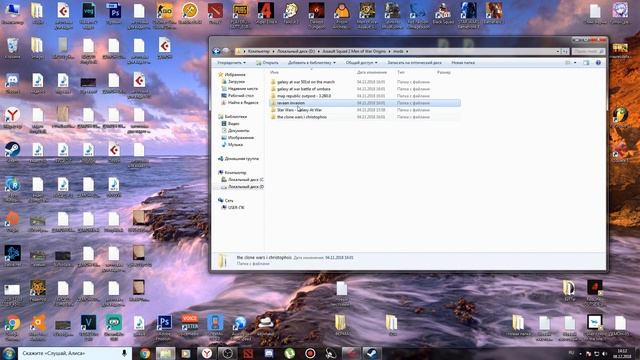Viewport: 640px width, 360px height.
Task: Click Assault Squad 2 breadcrumb in address bar
Action: (354, 51)
